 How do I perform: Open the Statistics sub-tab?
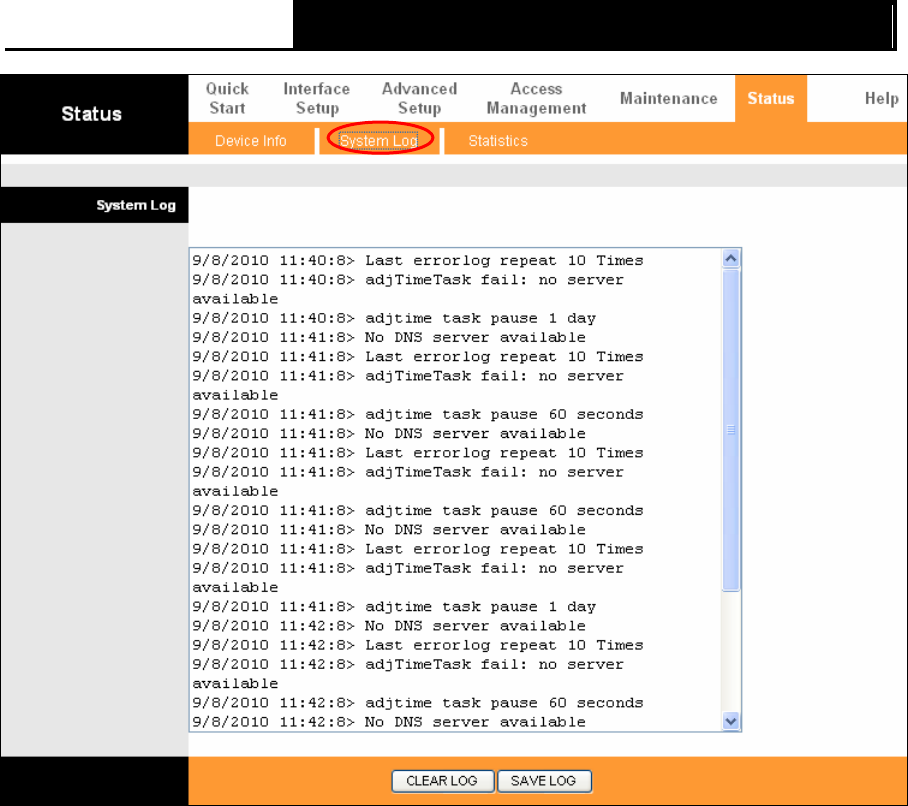(x=498, y=141)
